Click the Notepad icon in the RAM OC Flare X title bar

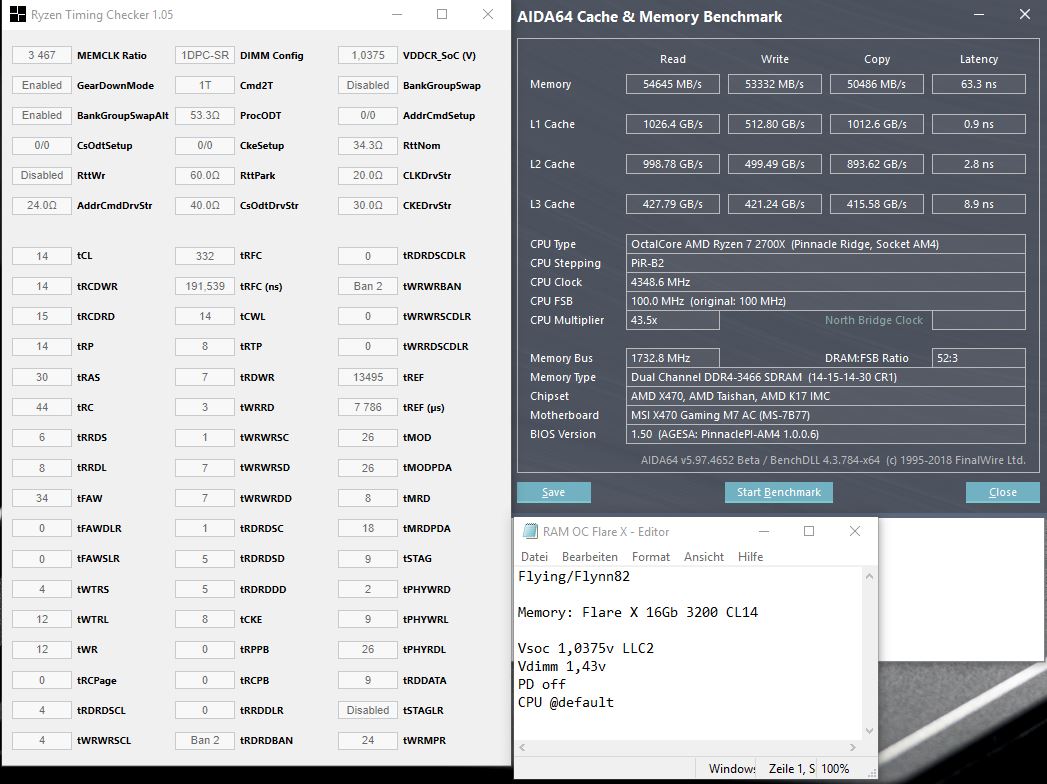[x=530, y=532]
